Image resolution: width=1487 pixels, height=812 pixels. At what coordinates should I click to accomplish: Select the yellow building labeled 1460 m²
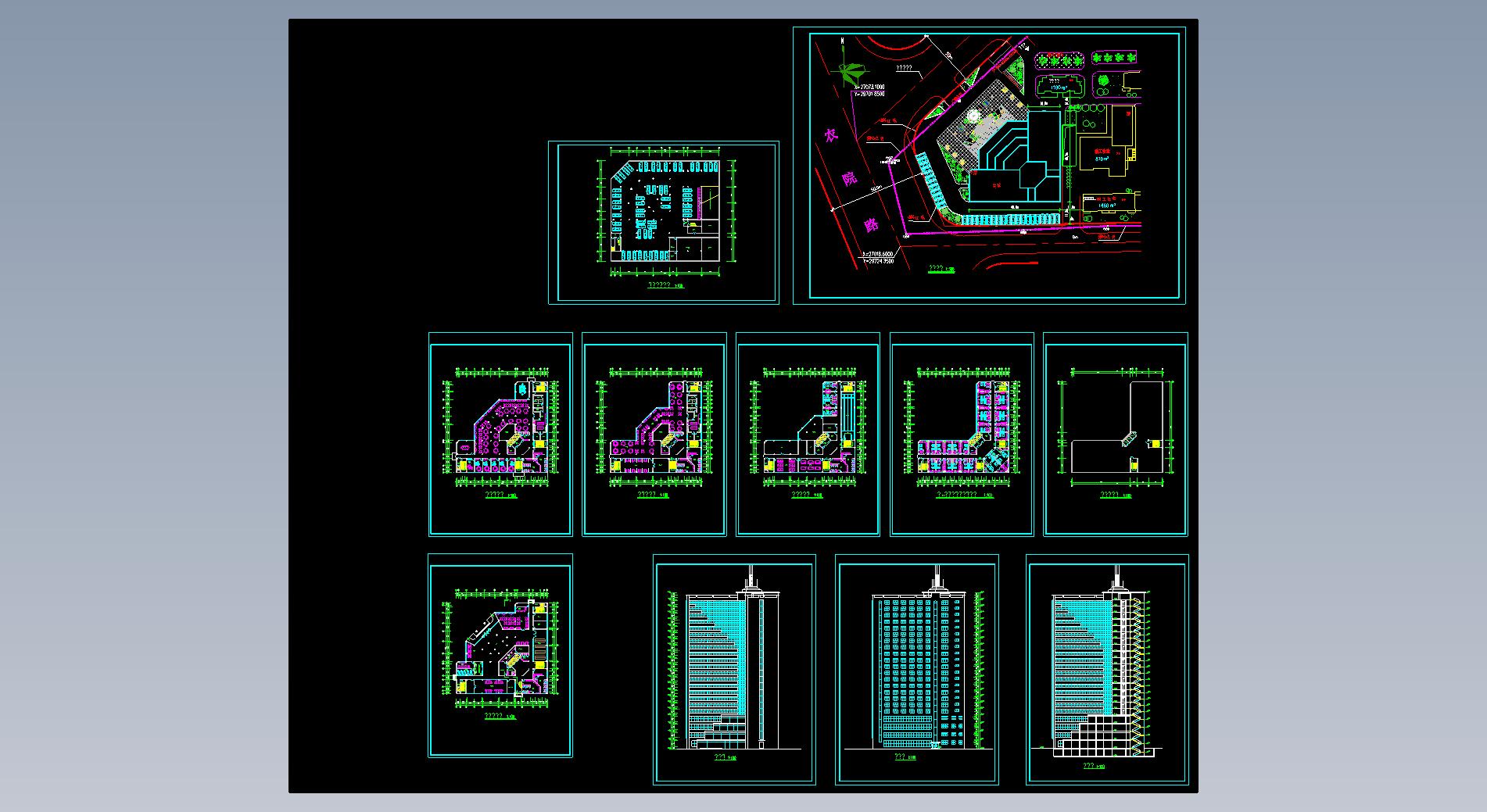(1109, 206)
